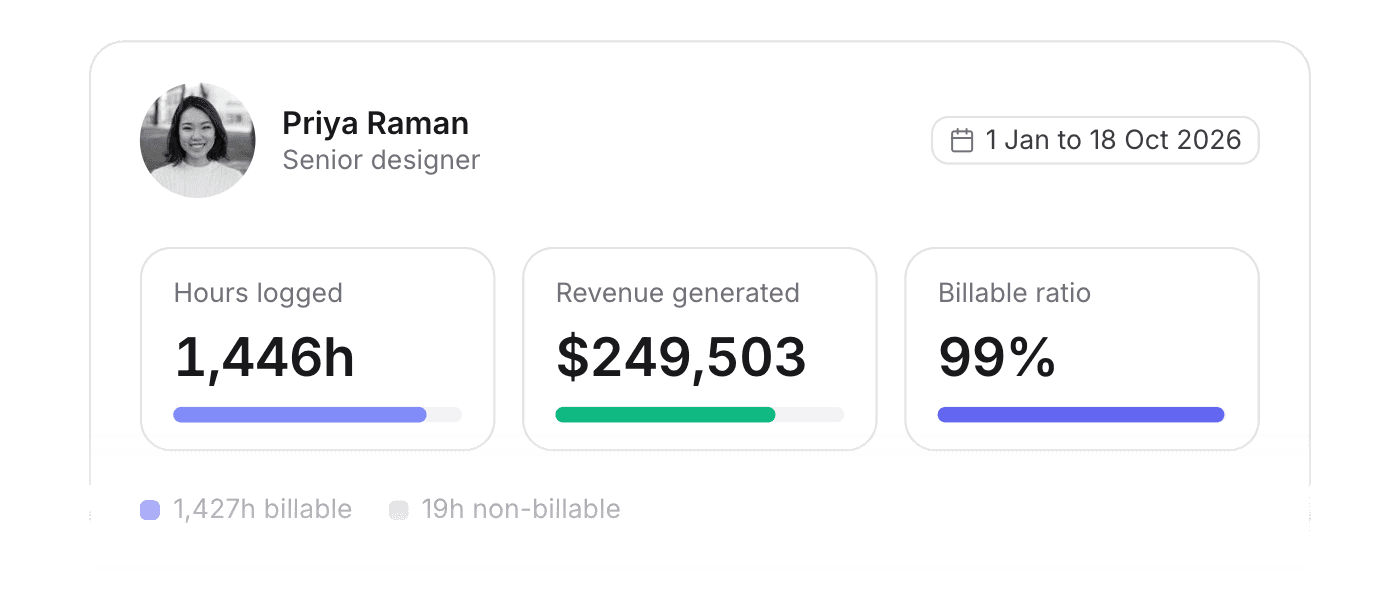Click the 19h non-billable legend label

521,509
